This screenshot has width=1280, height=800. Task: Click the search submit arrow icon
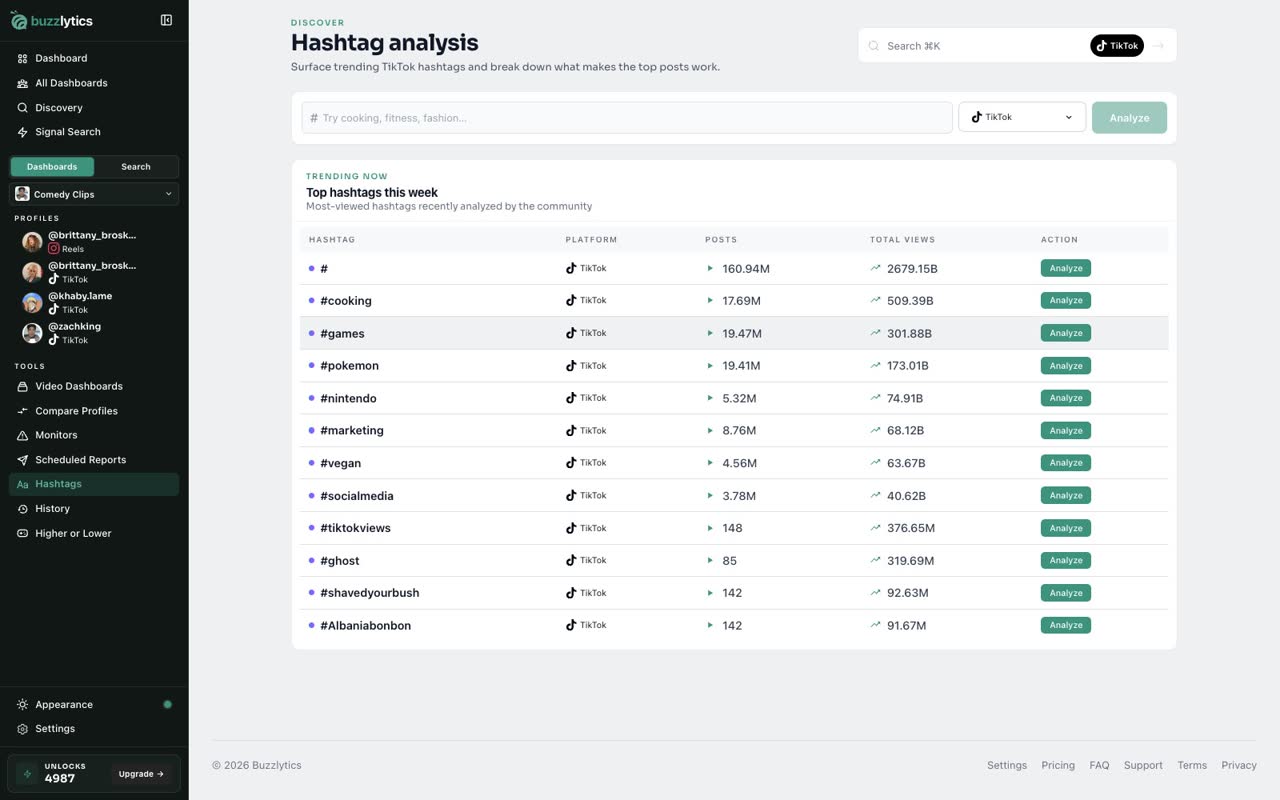pos(1159,45)
